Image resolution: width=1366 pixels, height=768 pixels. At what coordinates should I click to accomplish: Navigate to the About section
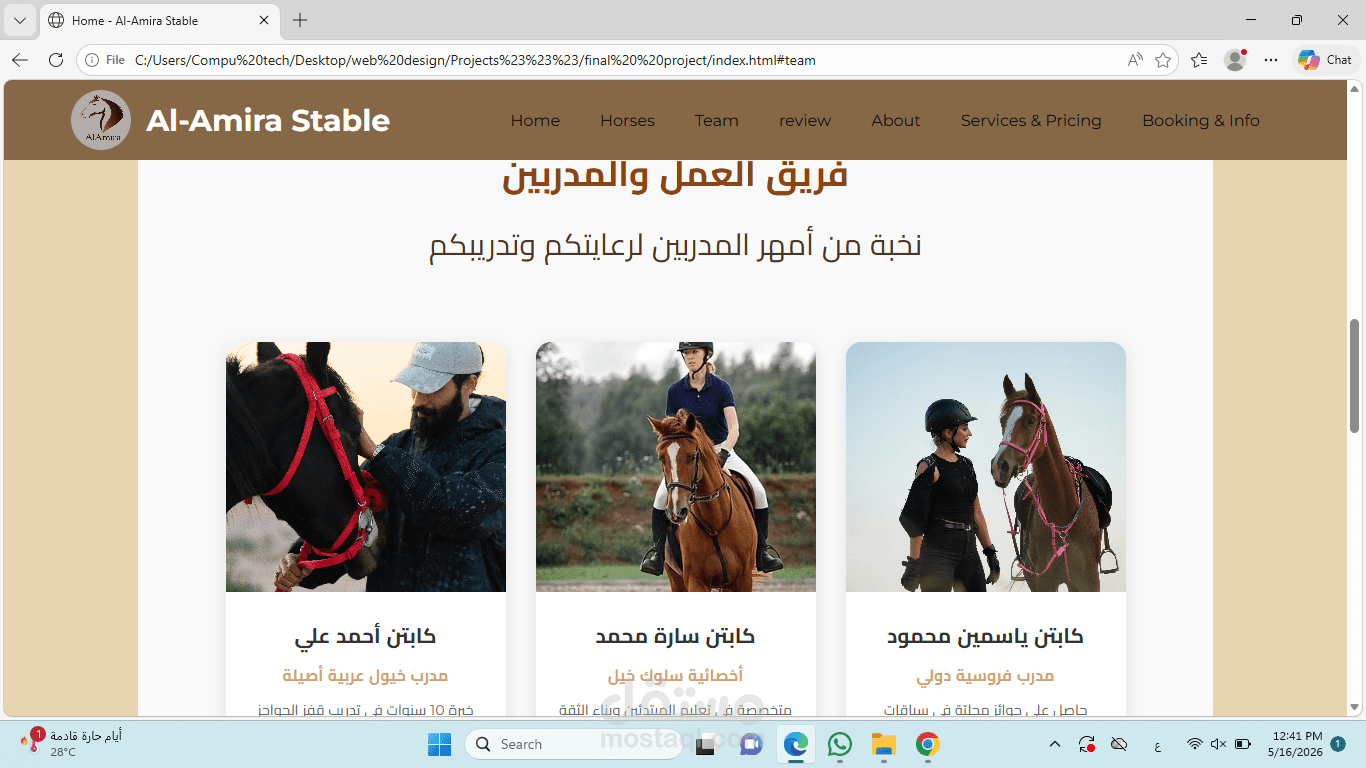[x=896, y=121]
